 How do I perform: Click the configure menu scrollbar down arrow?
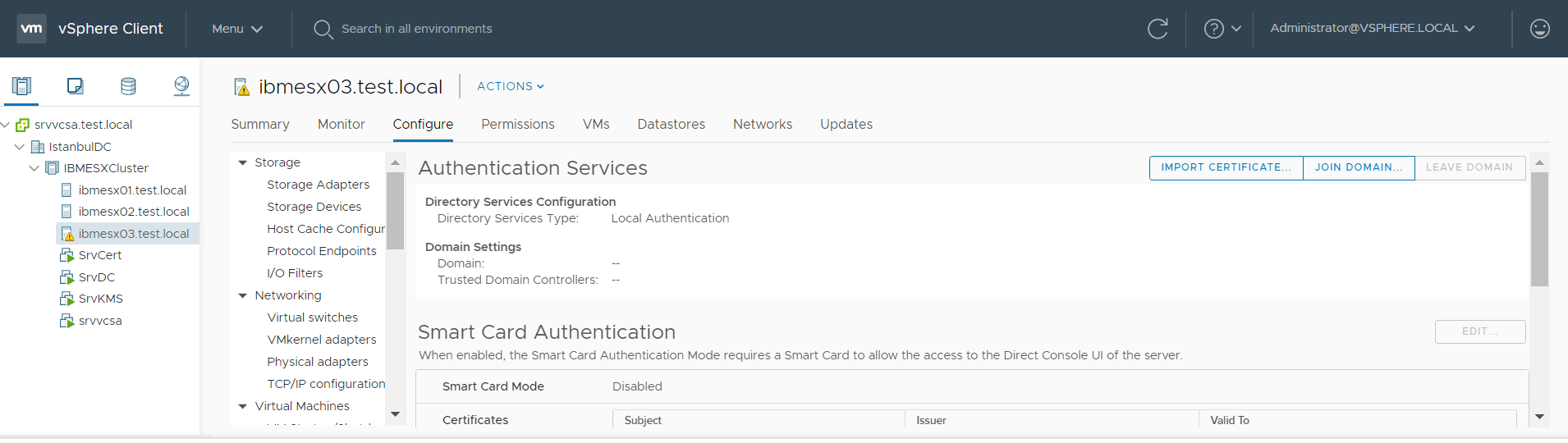395,414
